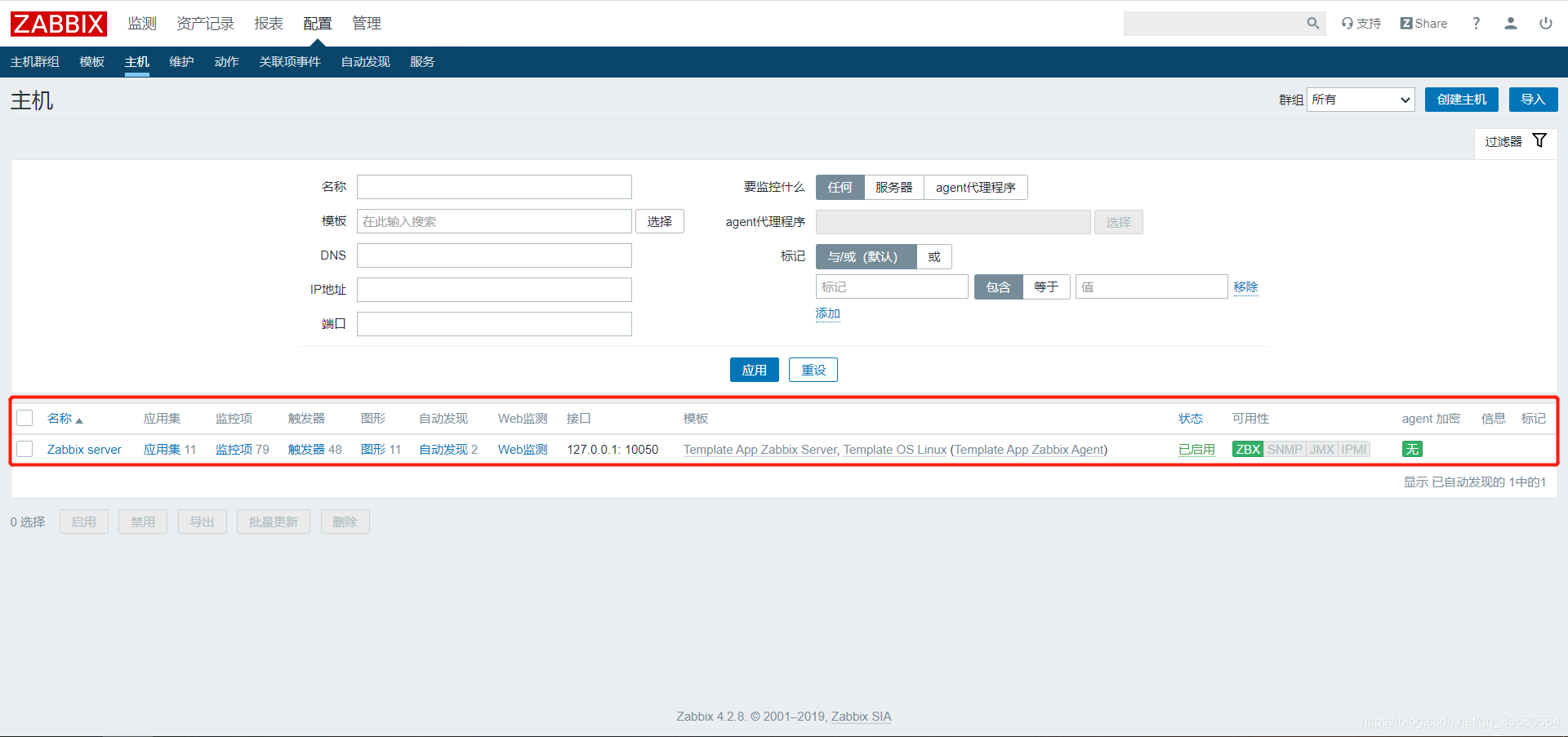Select 服务器 monitored-by option
This screenshot has width=1568, height=737.
[x=894, y=187]
